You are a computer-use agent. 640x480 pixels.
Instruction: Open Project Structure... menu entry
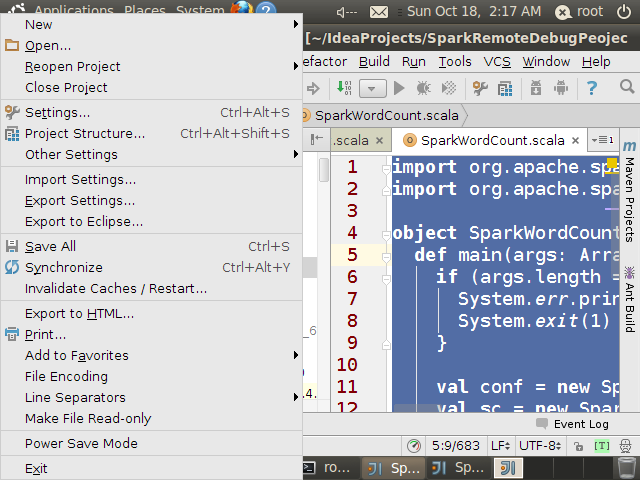(151, 133)
